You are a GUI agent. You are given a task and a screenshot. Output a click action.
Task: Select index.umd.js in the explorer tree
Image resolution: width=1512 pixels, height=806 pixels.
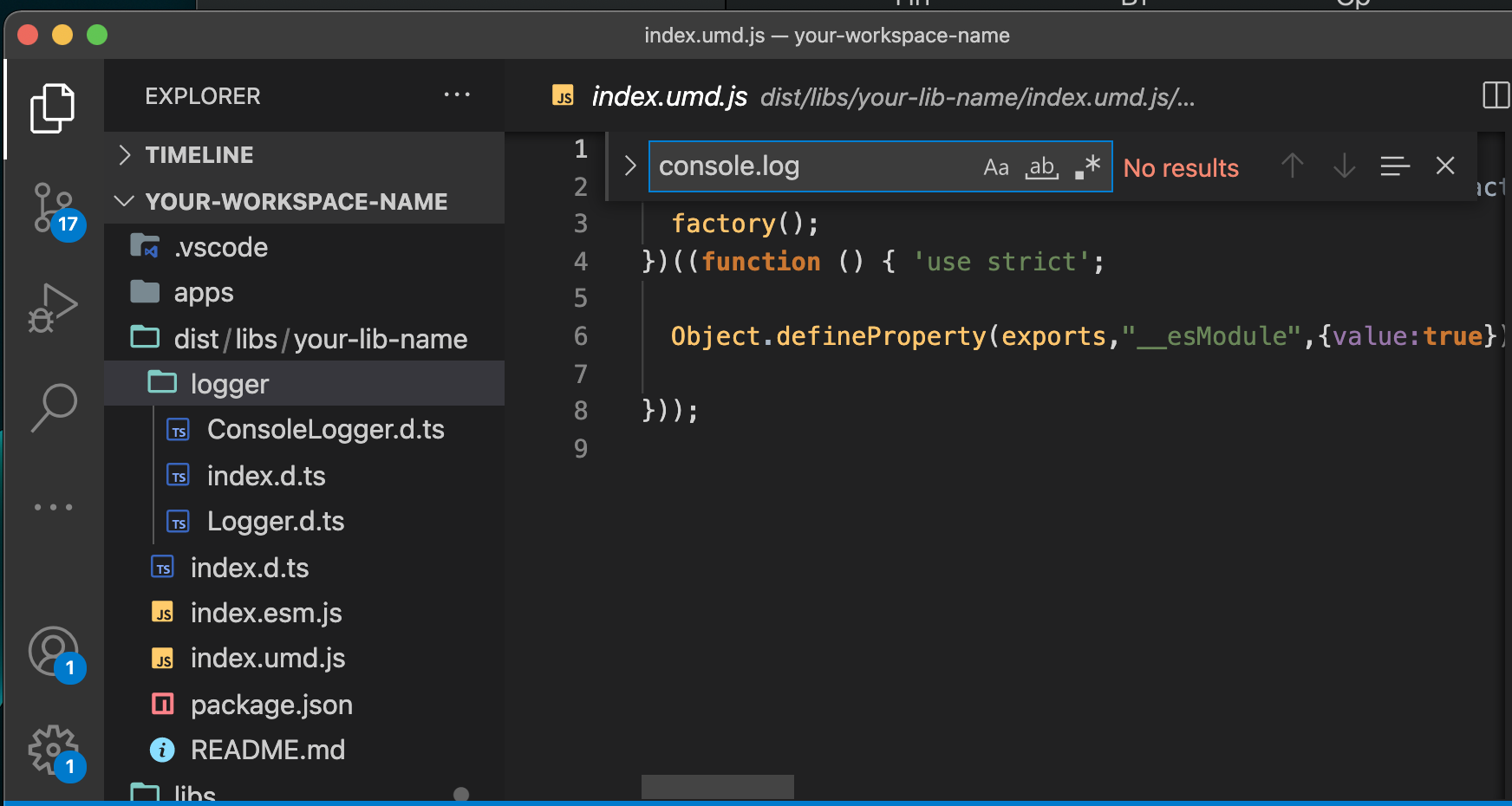[304, 659]
